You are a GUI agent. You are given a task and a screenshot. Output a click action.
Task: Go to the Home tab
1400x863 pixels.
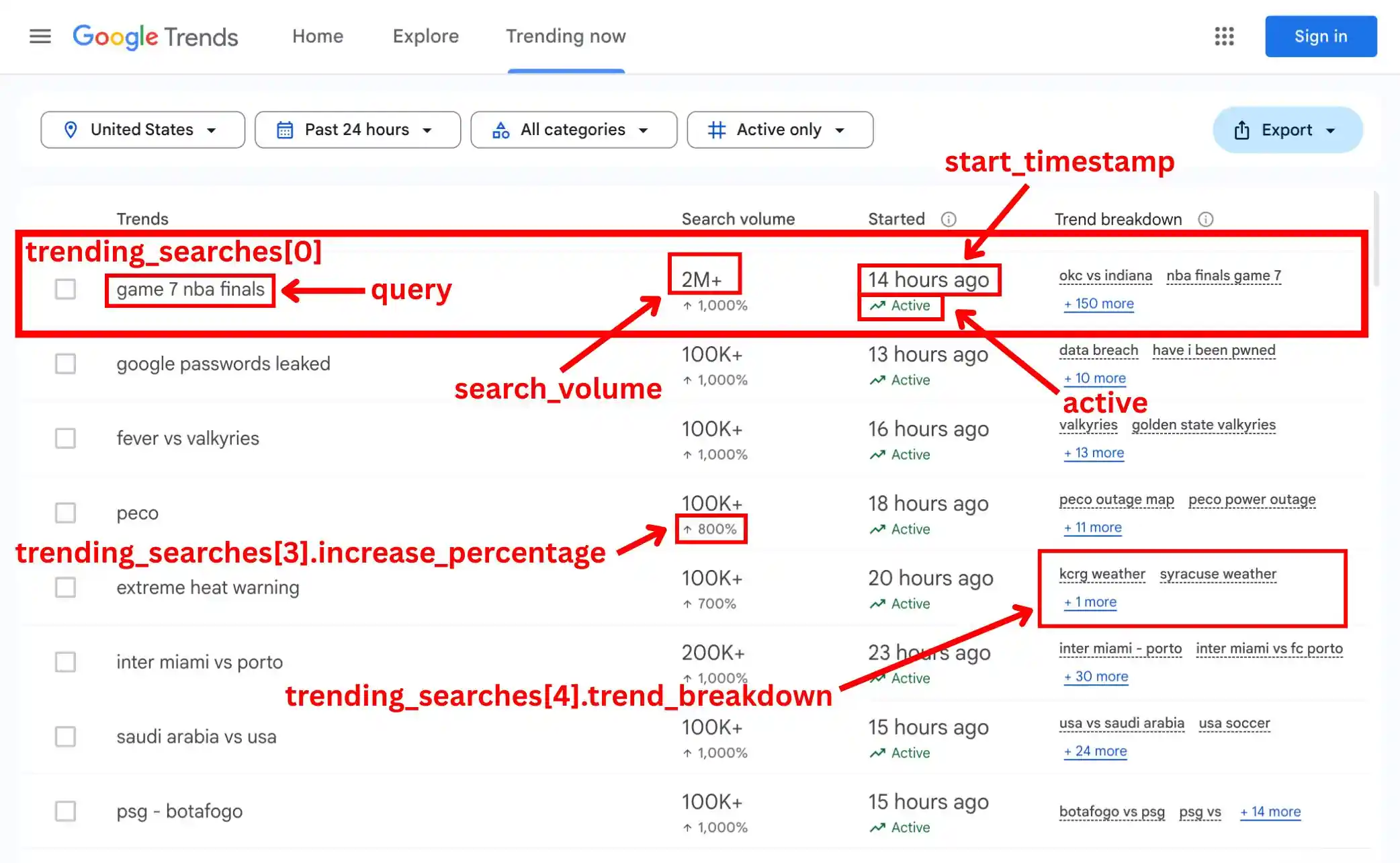point(318,36)
